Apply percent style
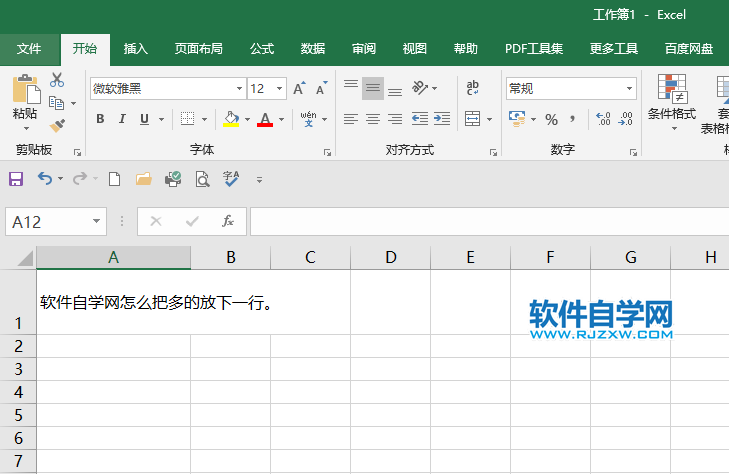Screen dimensions: 729x474 (551, 119)
